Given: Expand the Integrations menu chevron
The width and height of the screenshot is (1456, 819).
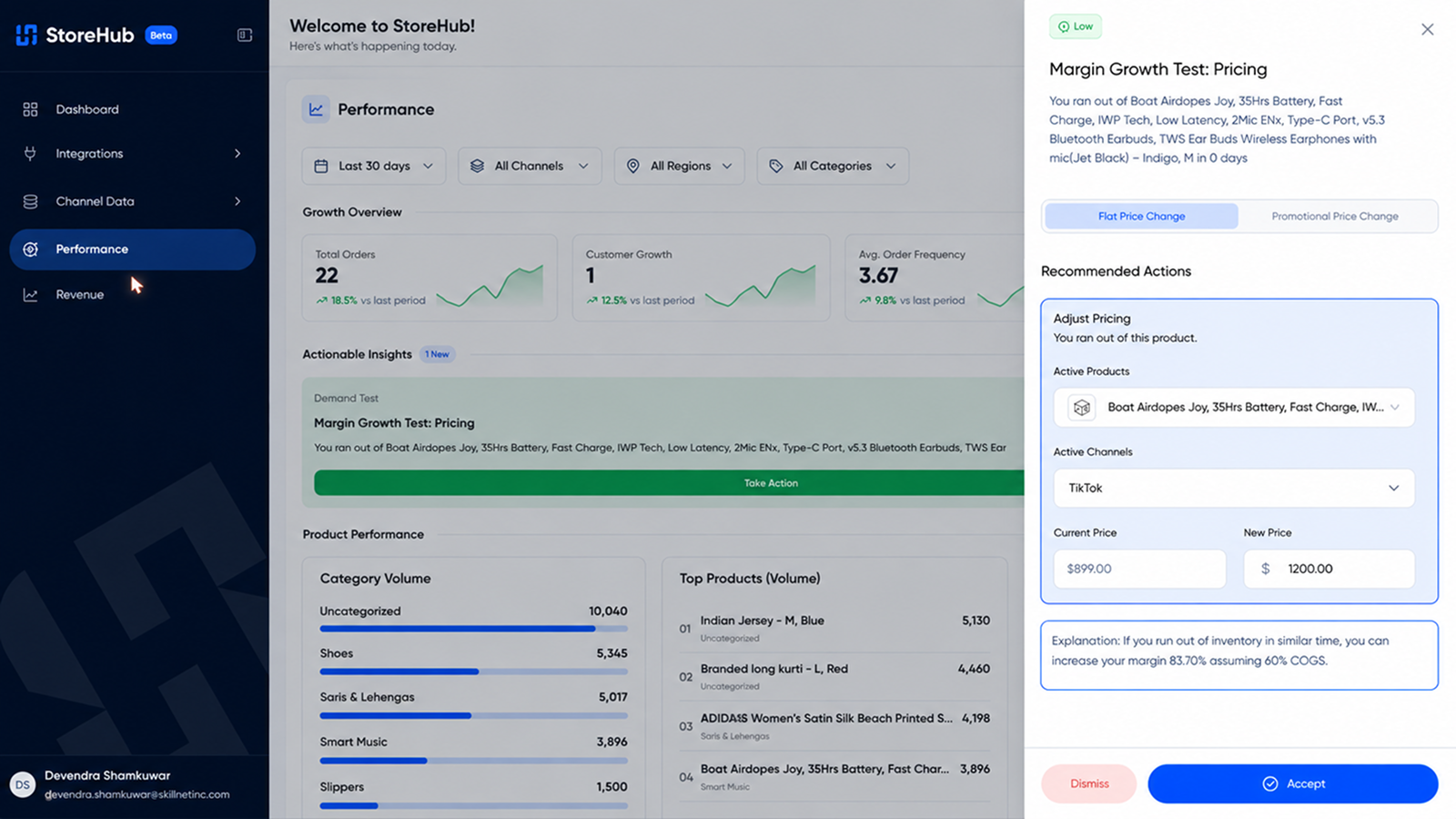Looking at the screenshot, I should 238,154.
